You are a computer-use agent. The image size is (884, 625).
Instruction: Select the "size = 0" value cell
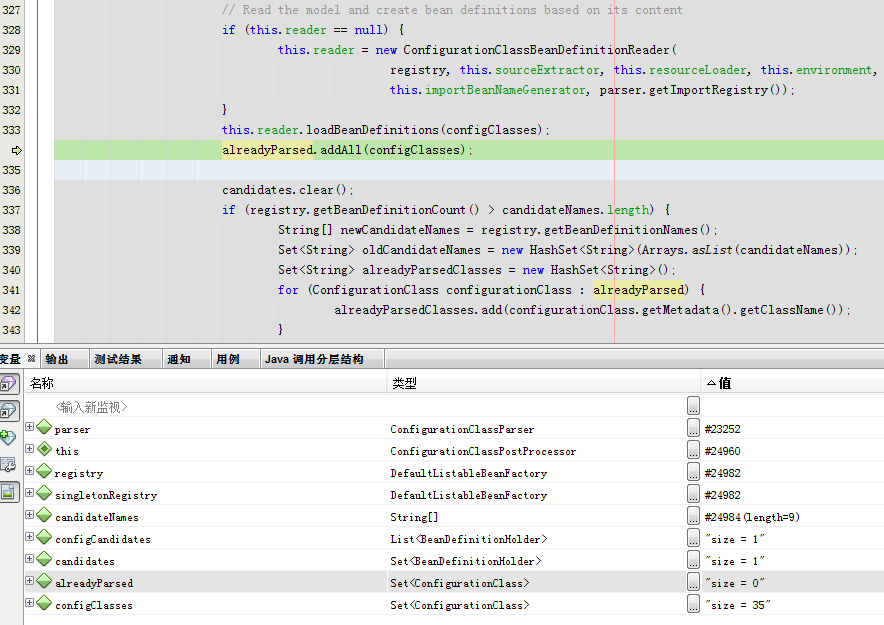(x=735, y=583)
